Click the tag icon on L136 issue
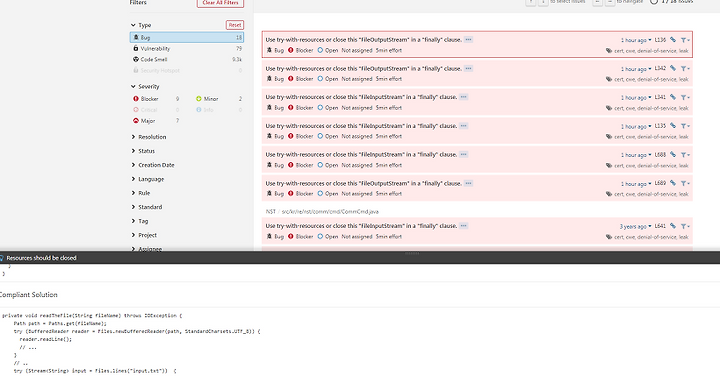Screen dimensions: 720x376 pyautogui.click(x=609, y=51)
